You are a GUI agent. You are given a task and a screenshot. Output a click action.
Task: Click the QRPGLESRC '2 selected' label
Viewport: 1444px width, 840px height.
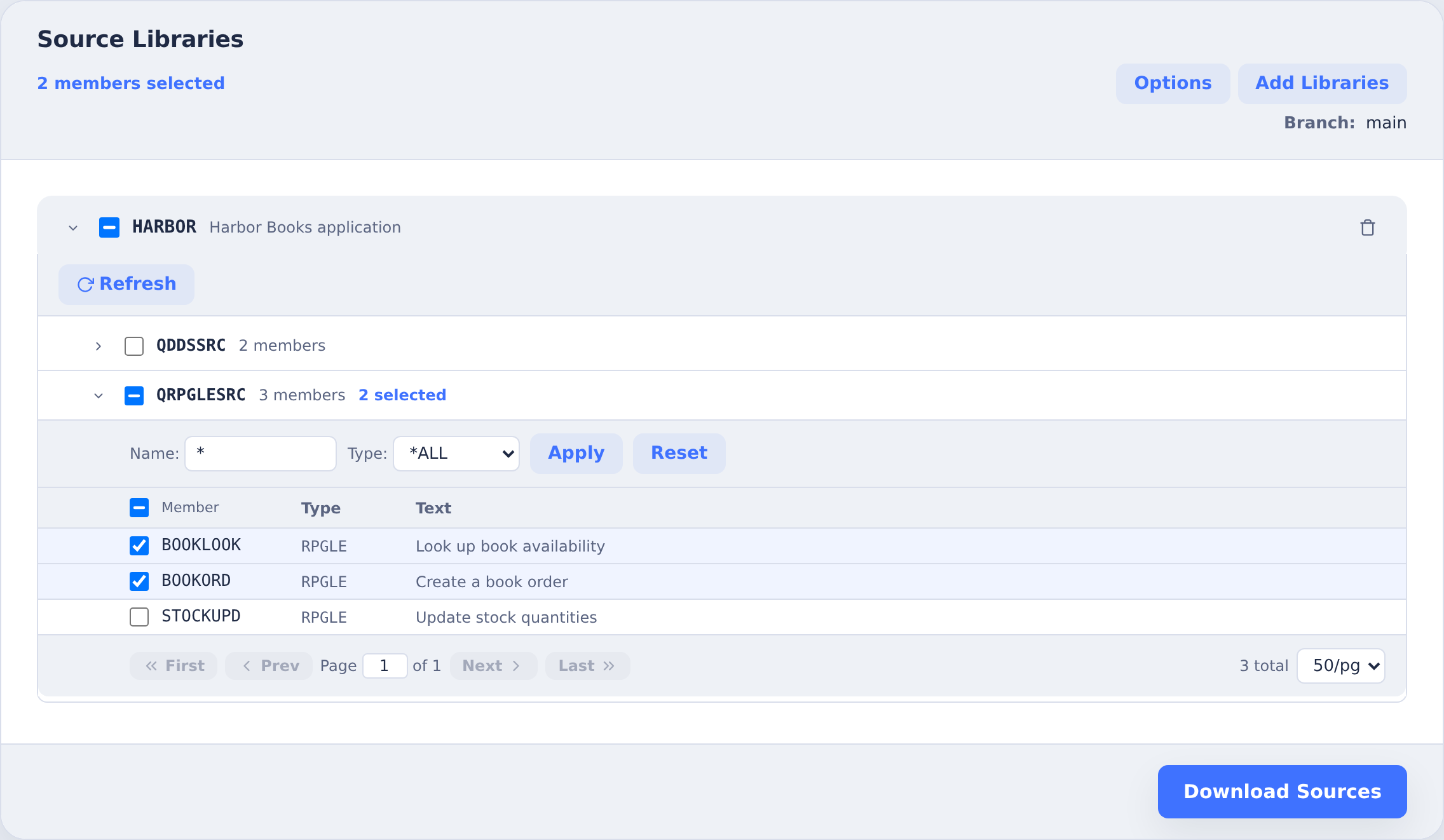[402, 395]
